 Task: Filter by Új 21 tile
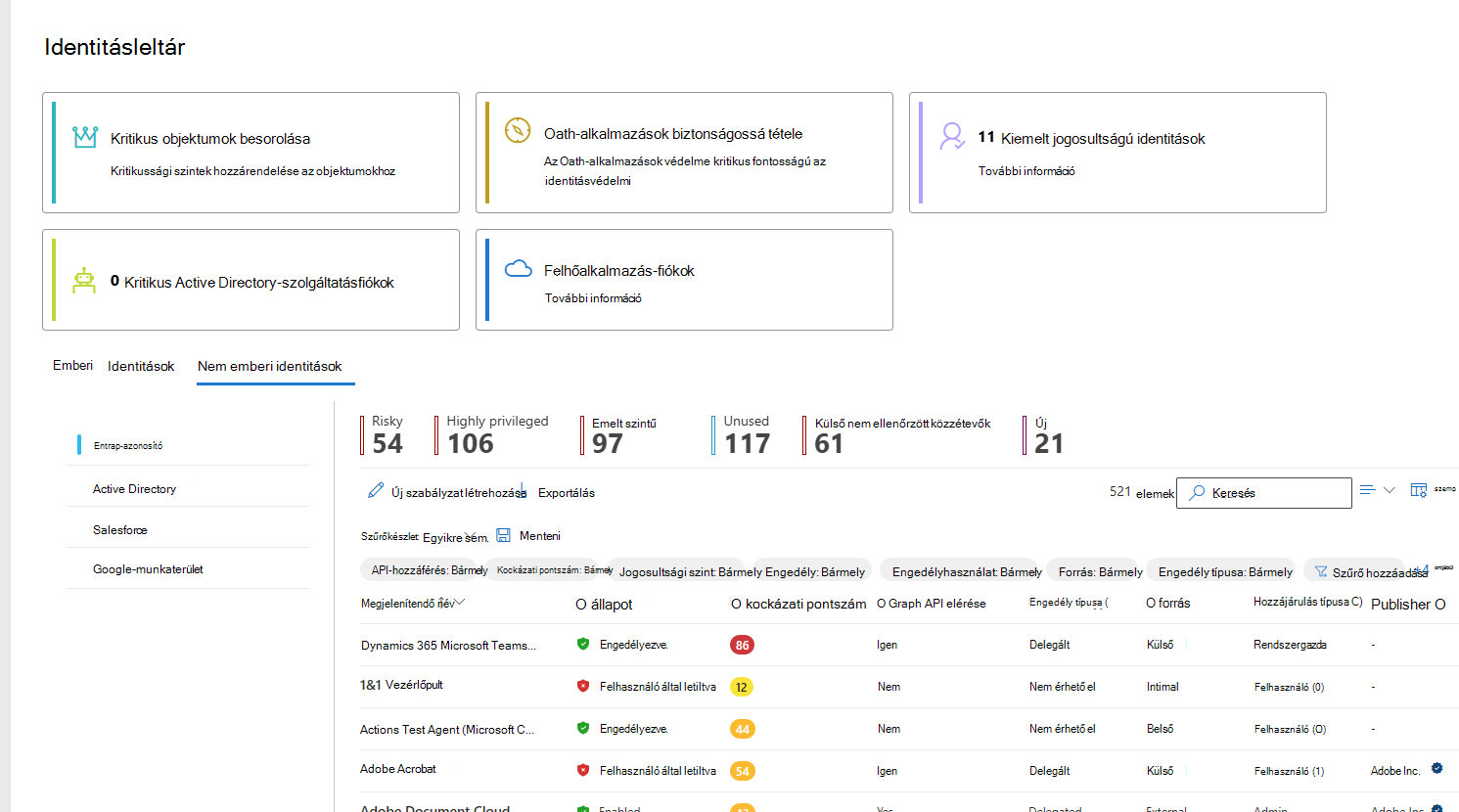coord(1044,435)
